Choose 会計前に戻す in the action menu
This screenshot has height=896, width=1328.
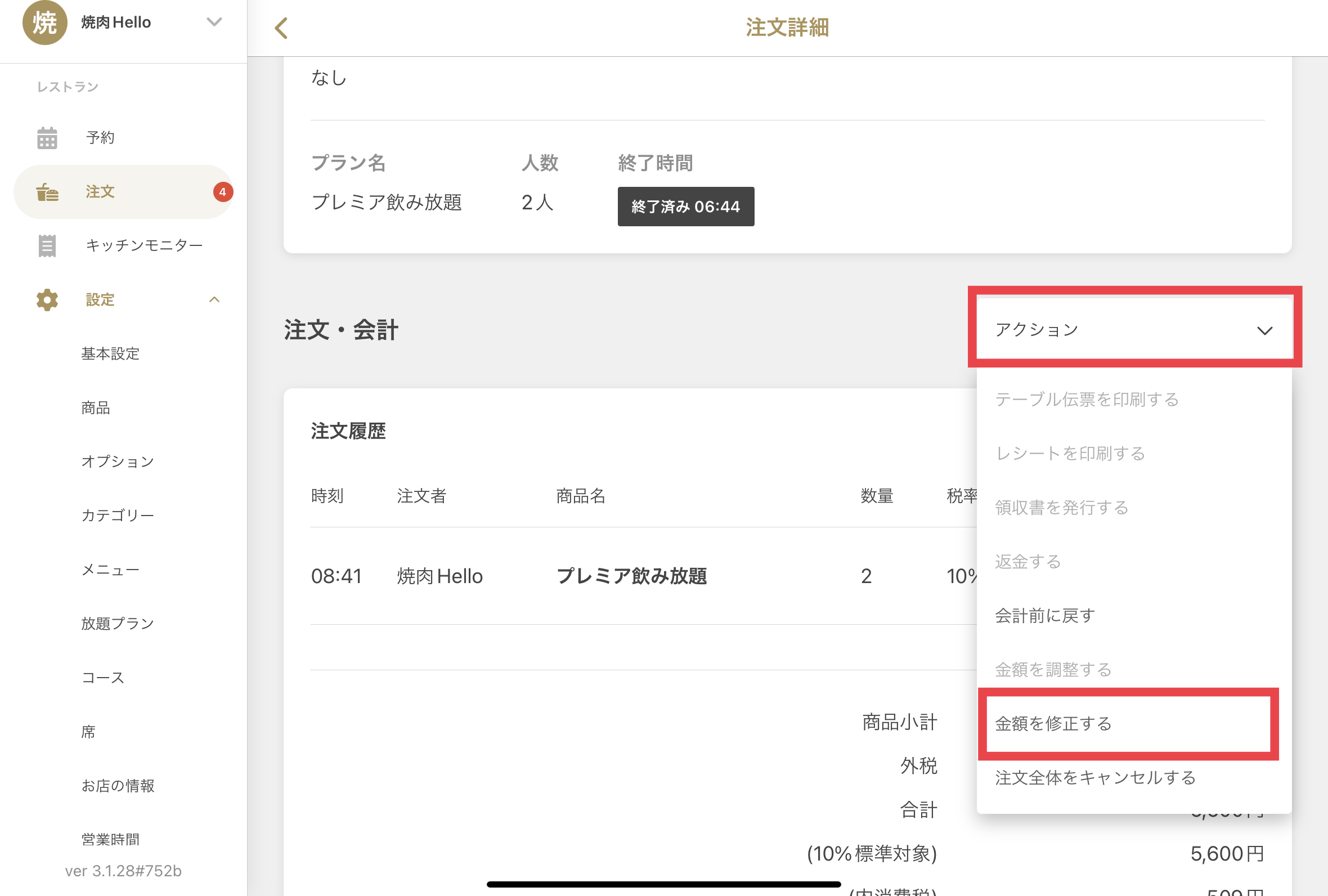[x=1044, y=615]
